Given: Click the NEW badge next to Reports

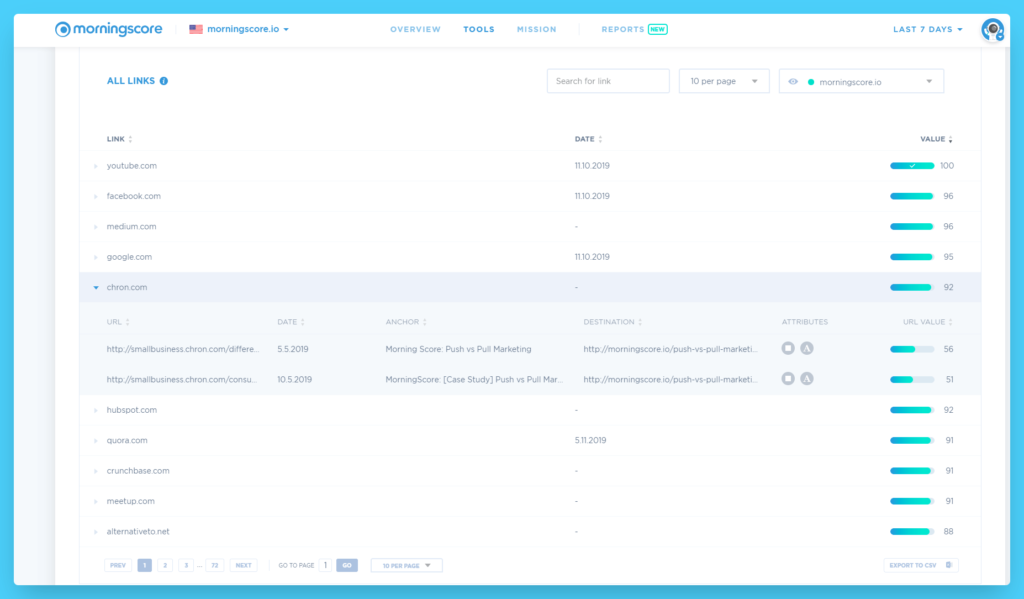Looking at the screenshot, I should [x=658, y=29].
